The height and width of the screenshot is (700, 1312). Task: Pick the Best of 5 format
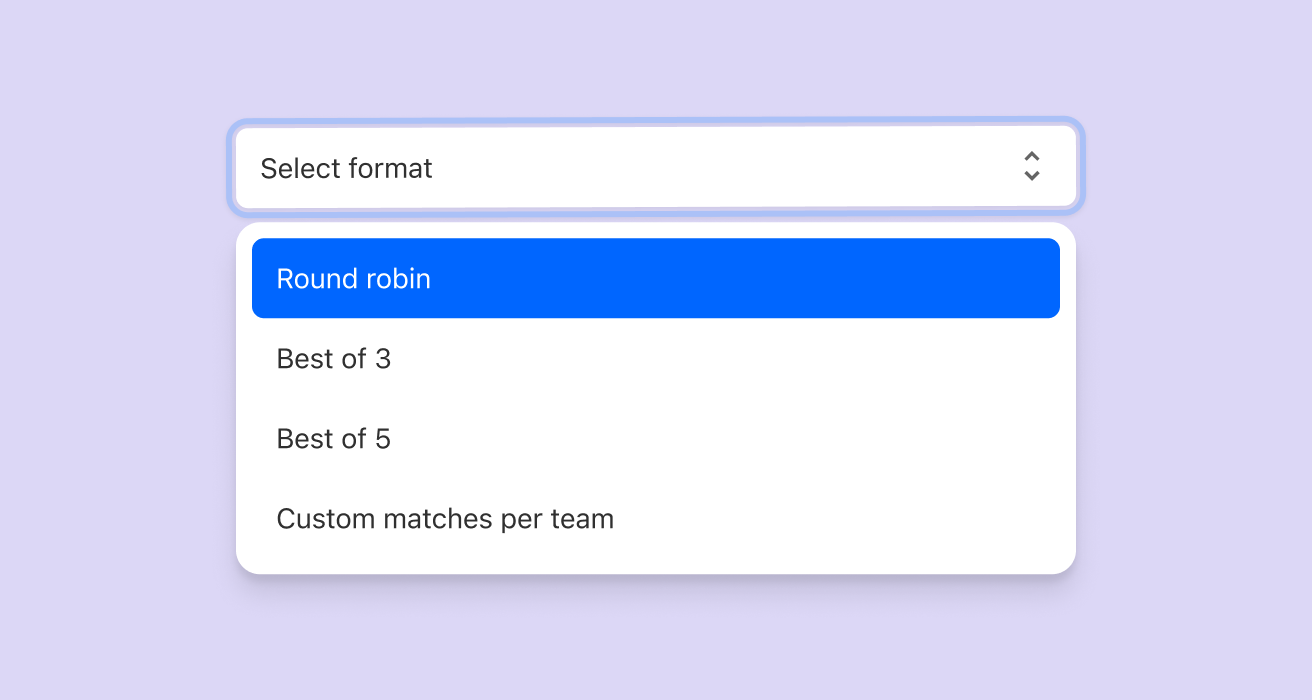coord(656,438)
